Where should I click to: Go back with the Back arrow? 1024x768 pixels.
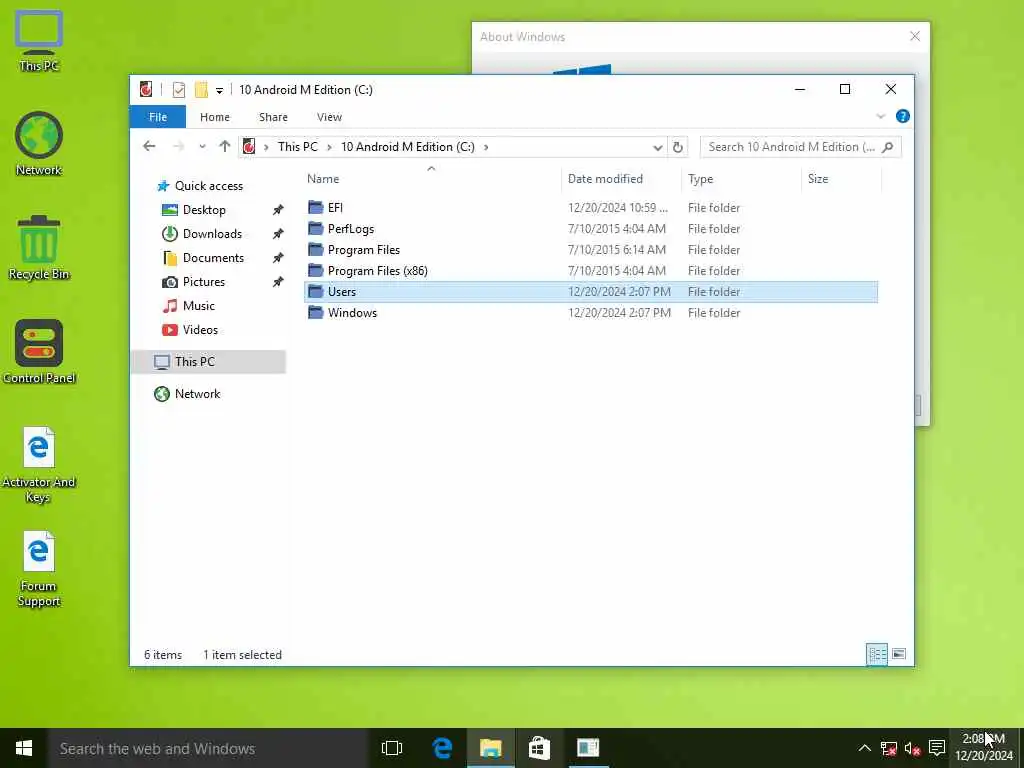(149, 146)
